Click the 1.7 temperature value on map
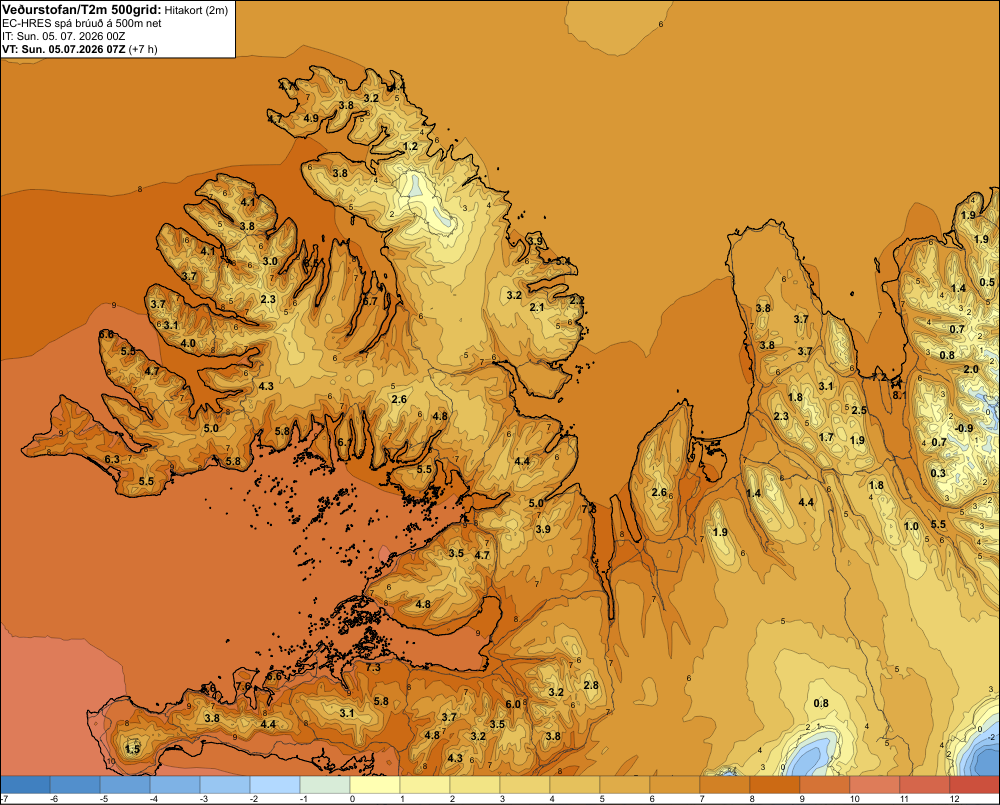 click(x=826, y=438)
